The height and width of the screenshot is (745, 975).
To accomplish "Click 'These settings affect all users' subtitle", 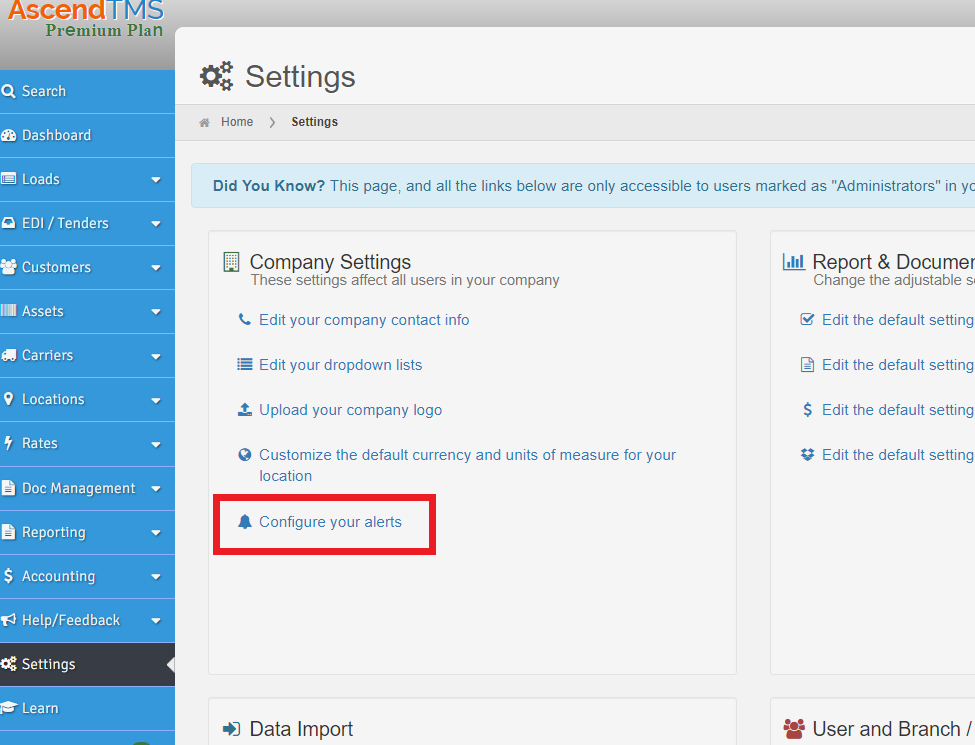I will point(405,280).
